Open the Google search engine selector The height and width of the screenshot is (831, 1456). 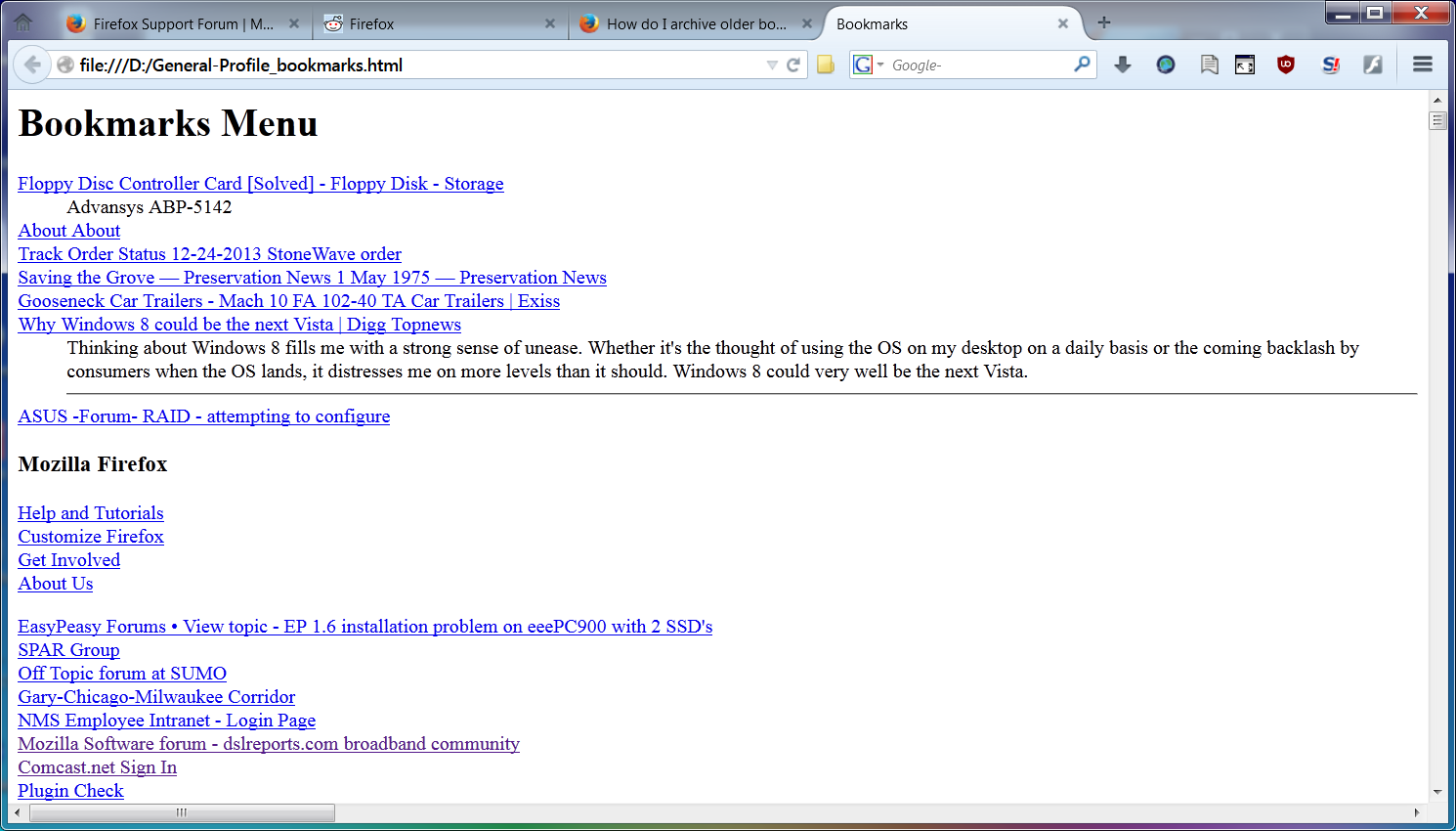[x=868, y=65]
